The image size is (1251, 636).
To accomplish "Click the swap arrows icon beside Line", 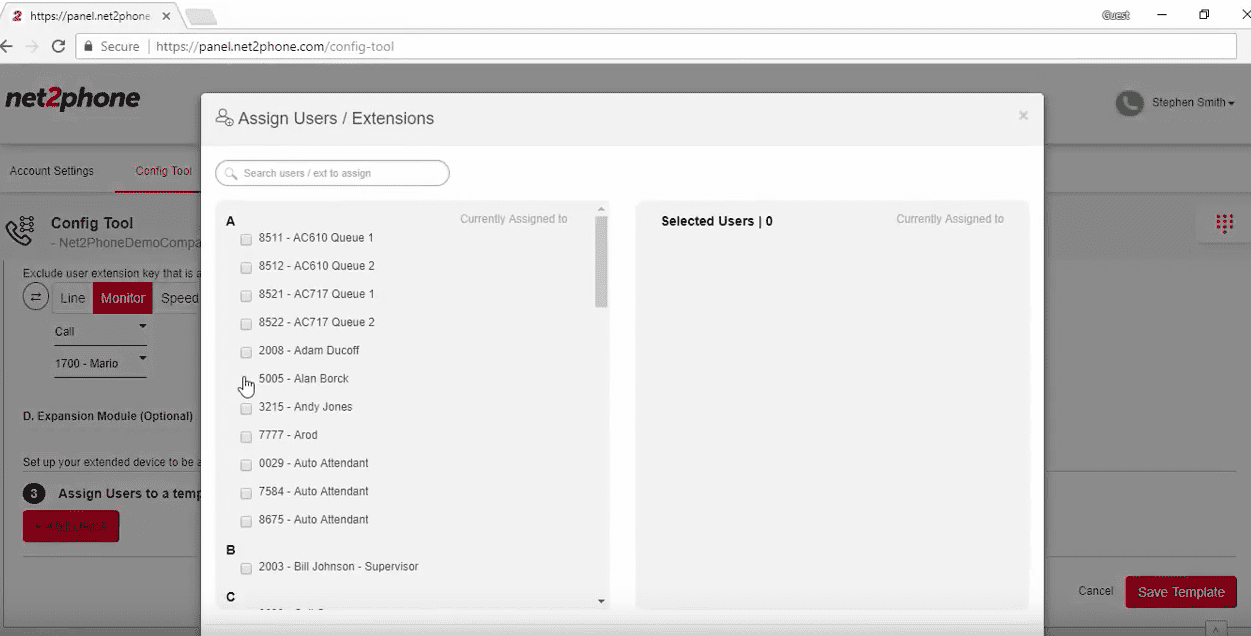I will [36, 297].
